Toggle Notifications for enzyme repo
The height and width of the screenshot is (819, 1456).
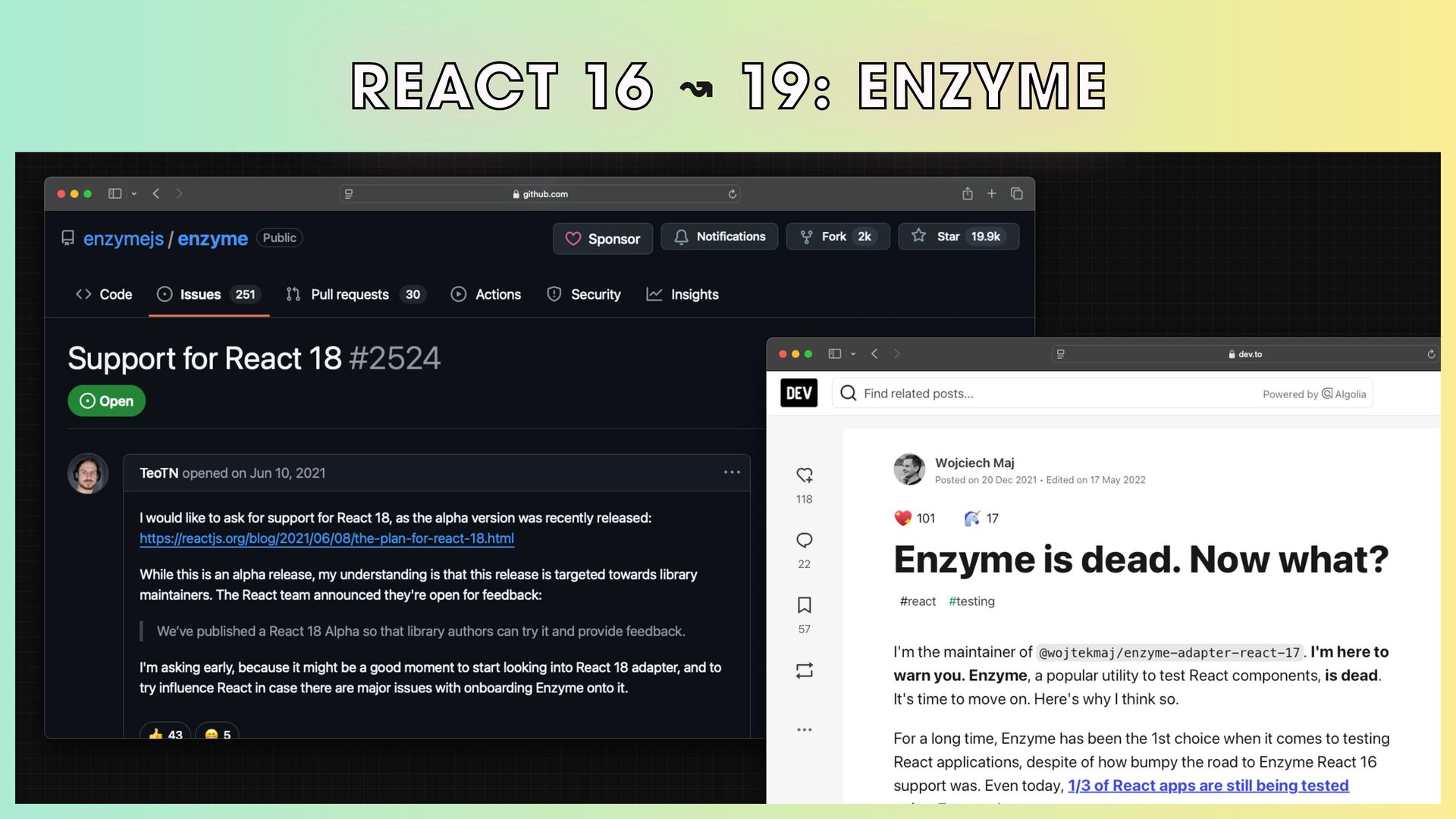[x=719, y=237]
